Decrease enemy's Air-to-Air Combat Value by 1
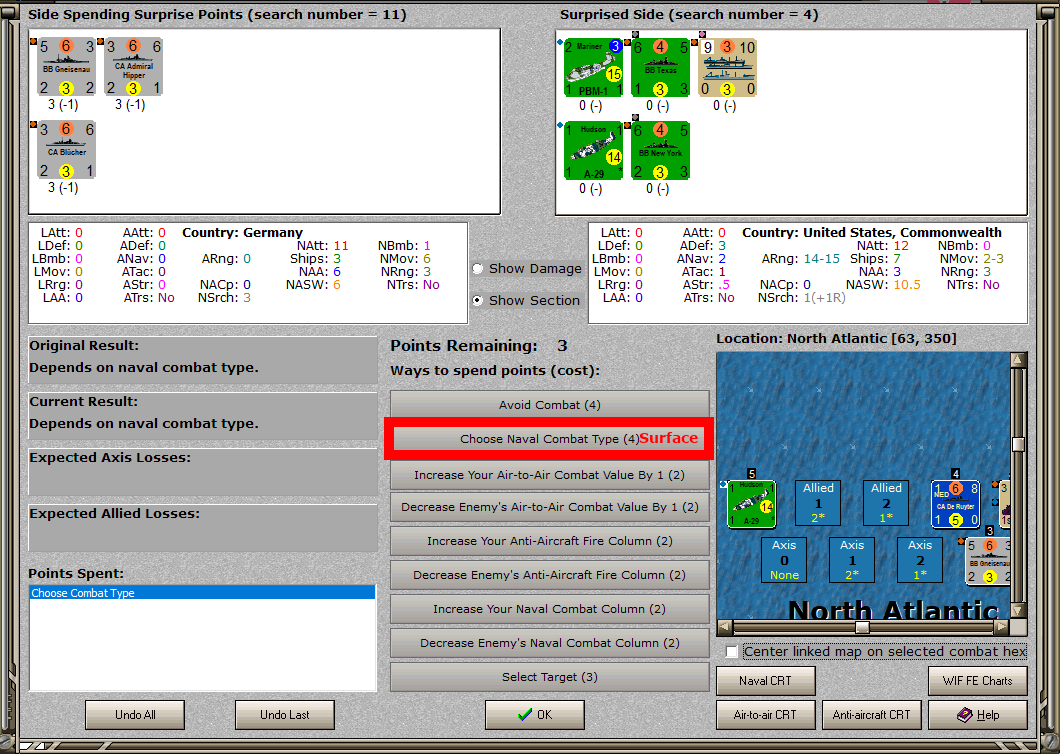1060x754 pixels. click(x=550, y=507)
